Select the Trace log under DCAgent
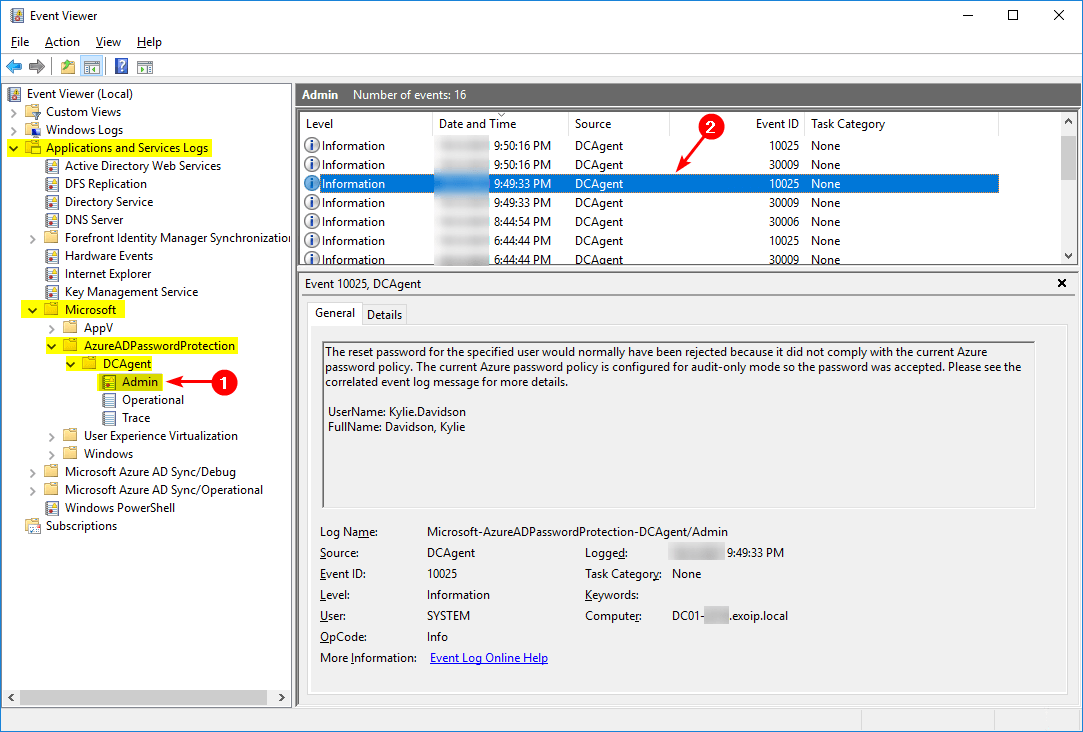 coord(136,418)
